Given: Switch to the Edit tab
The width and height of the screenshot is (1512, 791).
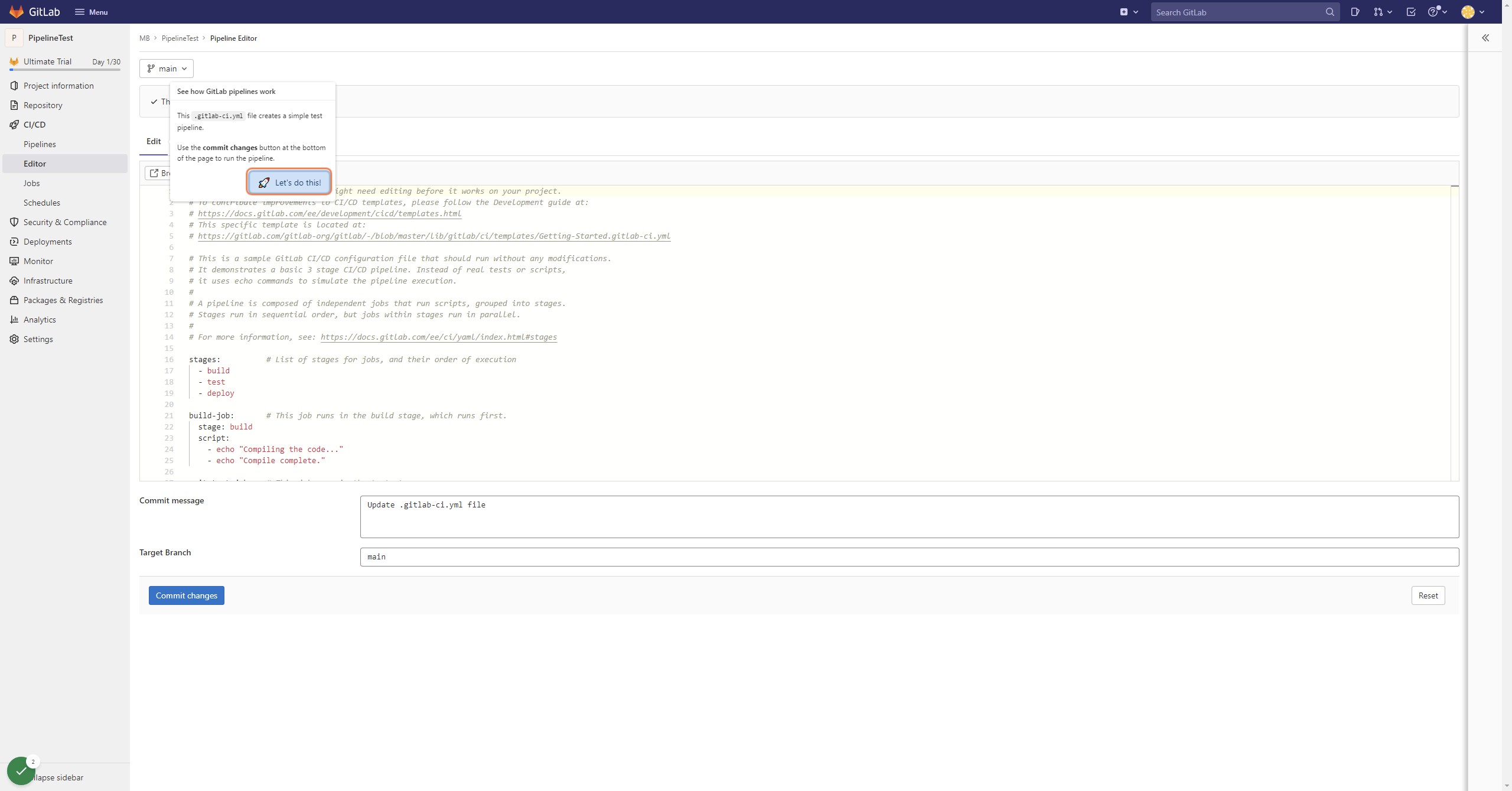Looking at the screenshot, I should pos(154,141).
